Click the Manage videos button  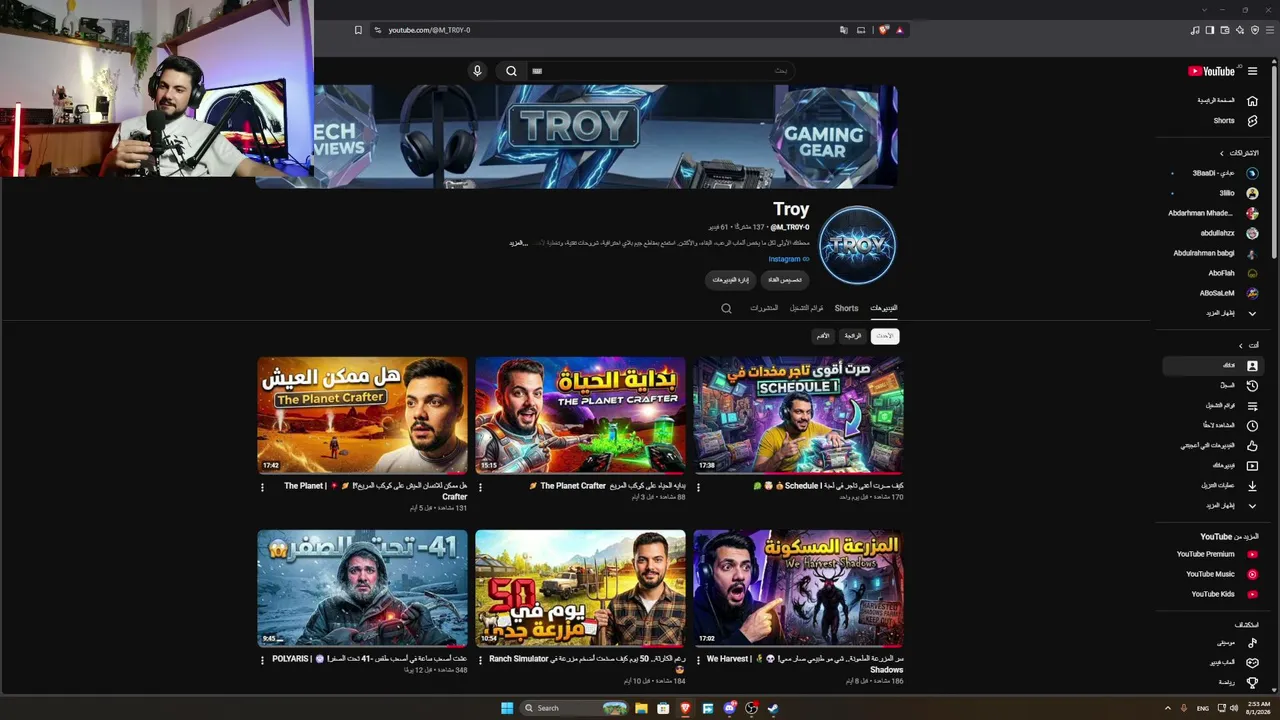(731, 280)
